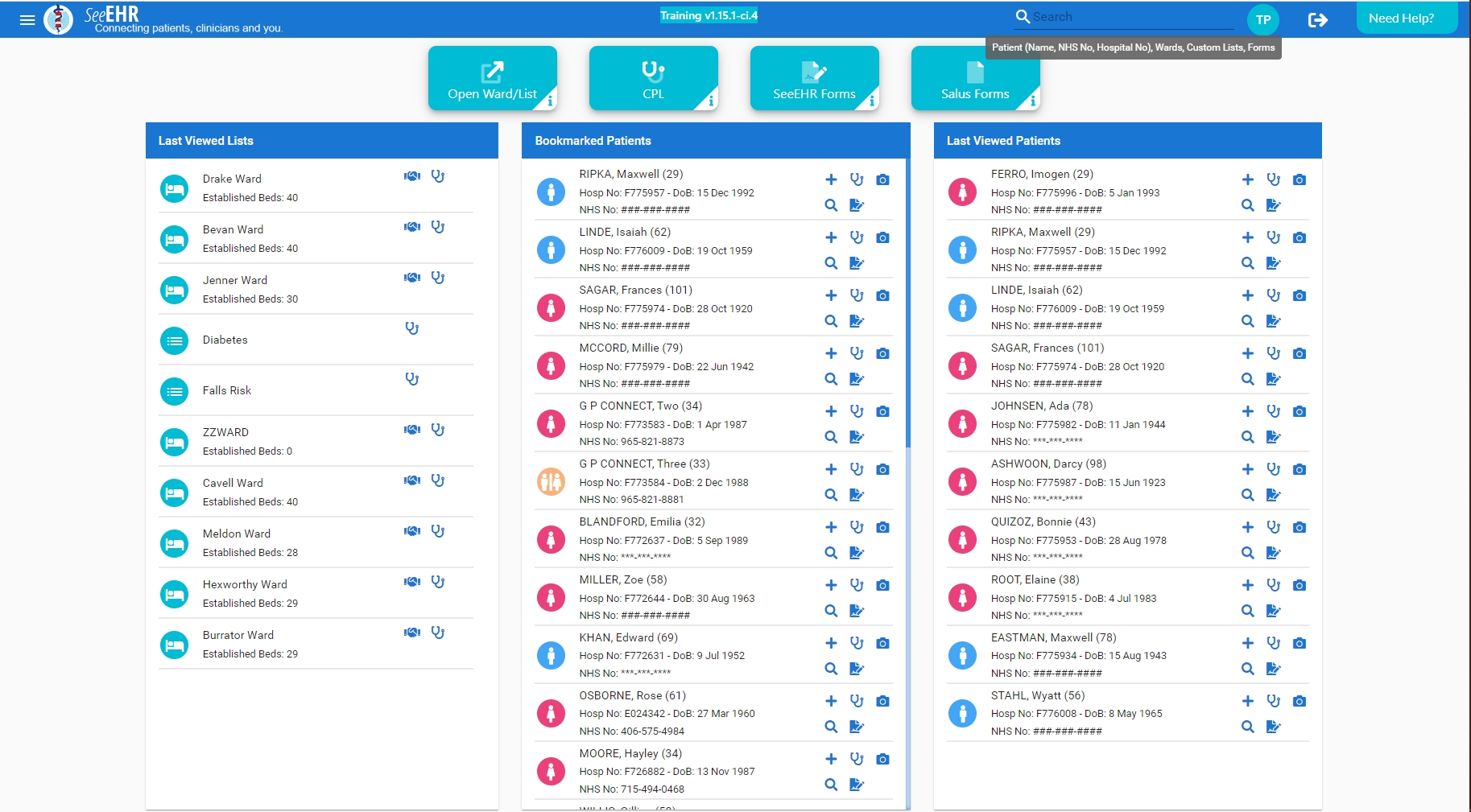Click the Training v1.15.1-ci.4 version label
This screenshot has width=1471, height=812.
tap(709, 15)
